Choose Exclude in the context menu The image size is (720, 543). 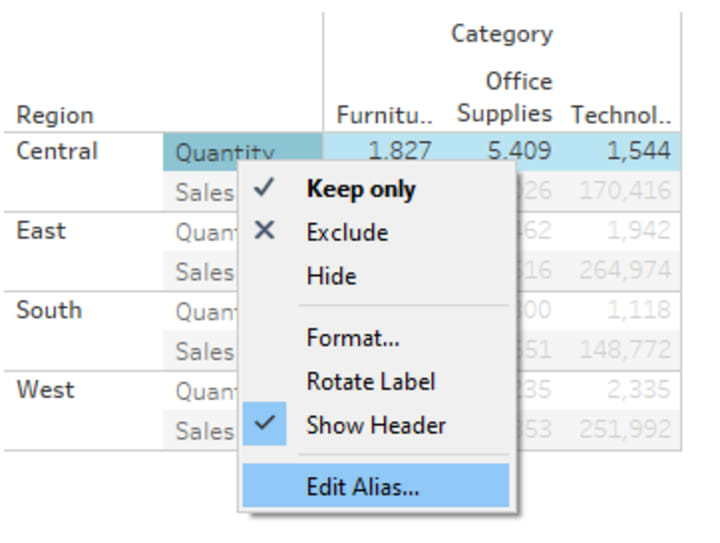click(347, 233)
